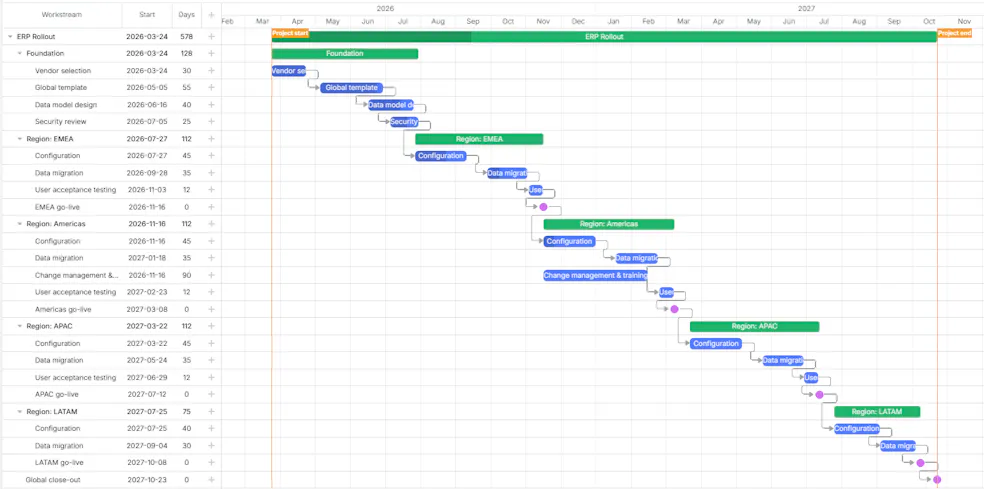Select the Vendor selection task bar
Image resolution: width=984 pixels, height=489 pixels.
click(289, 71)
